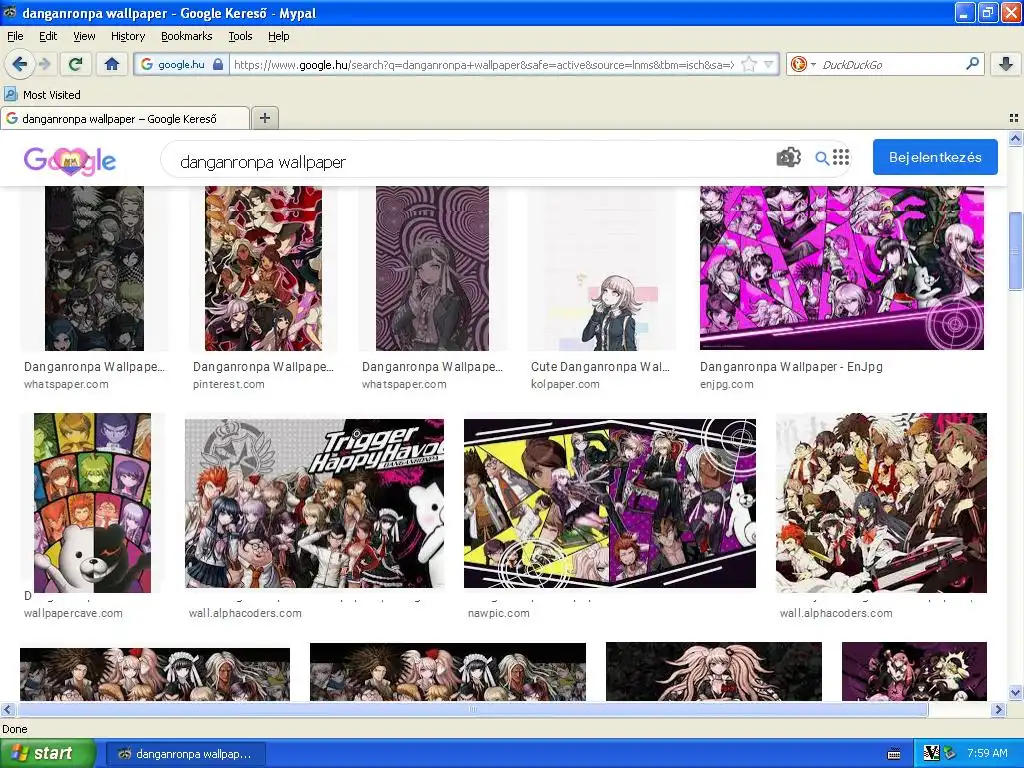Open the Trigger Happy Havoc thumbnail
Screen dimensions: 1024x768
[315, 503]
